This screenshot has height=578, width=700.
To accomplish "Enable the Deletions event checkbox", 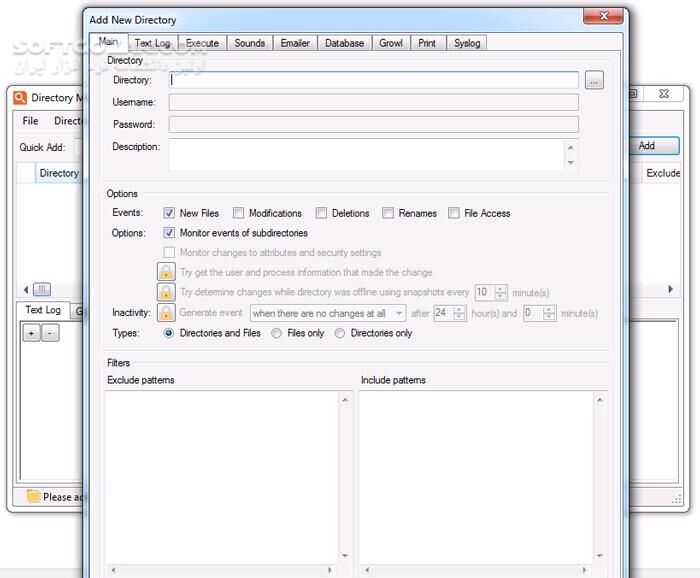I will pyautogui.click(x=321, y=213).
